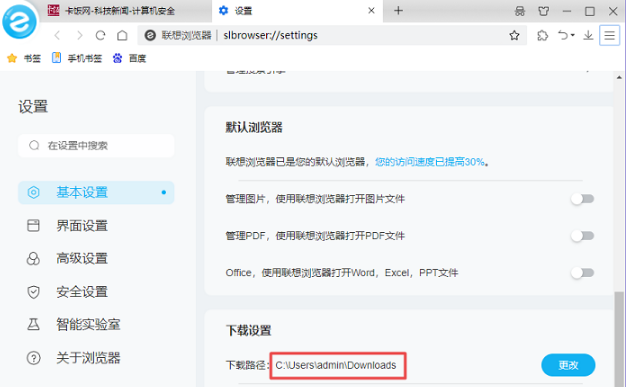The width and height of the screenshot is (627, 387).
Task: Open 书签 bookmarks folder
Action: click(x=24, y=58)
